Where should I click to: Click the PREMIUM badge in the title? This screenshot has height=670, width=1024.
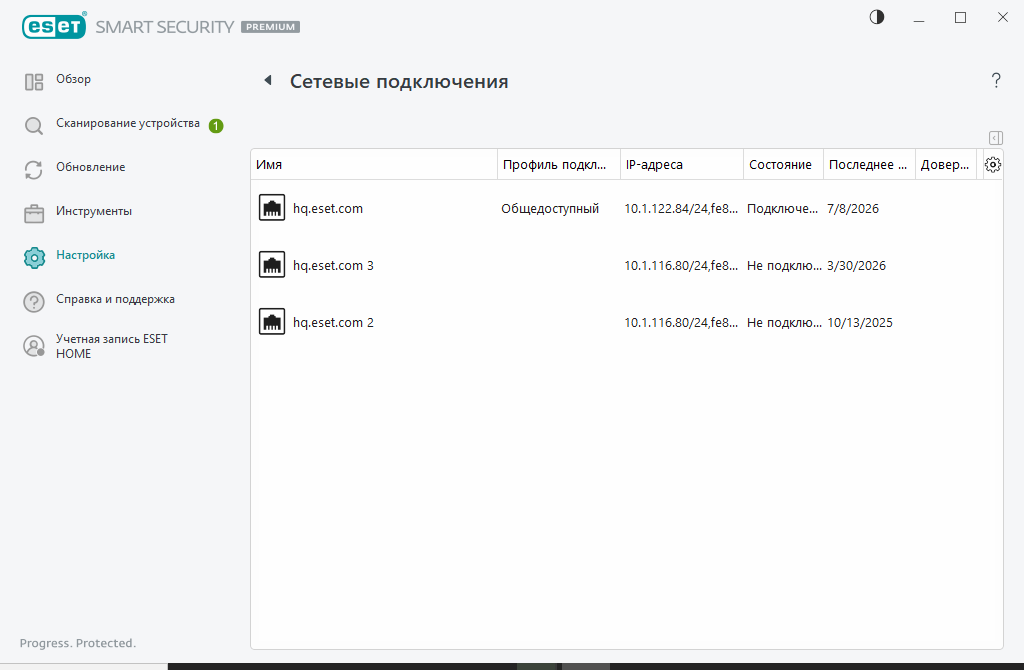[270, 27]
